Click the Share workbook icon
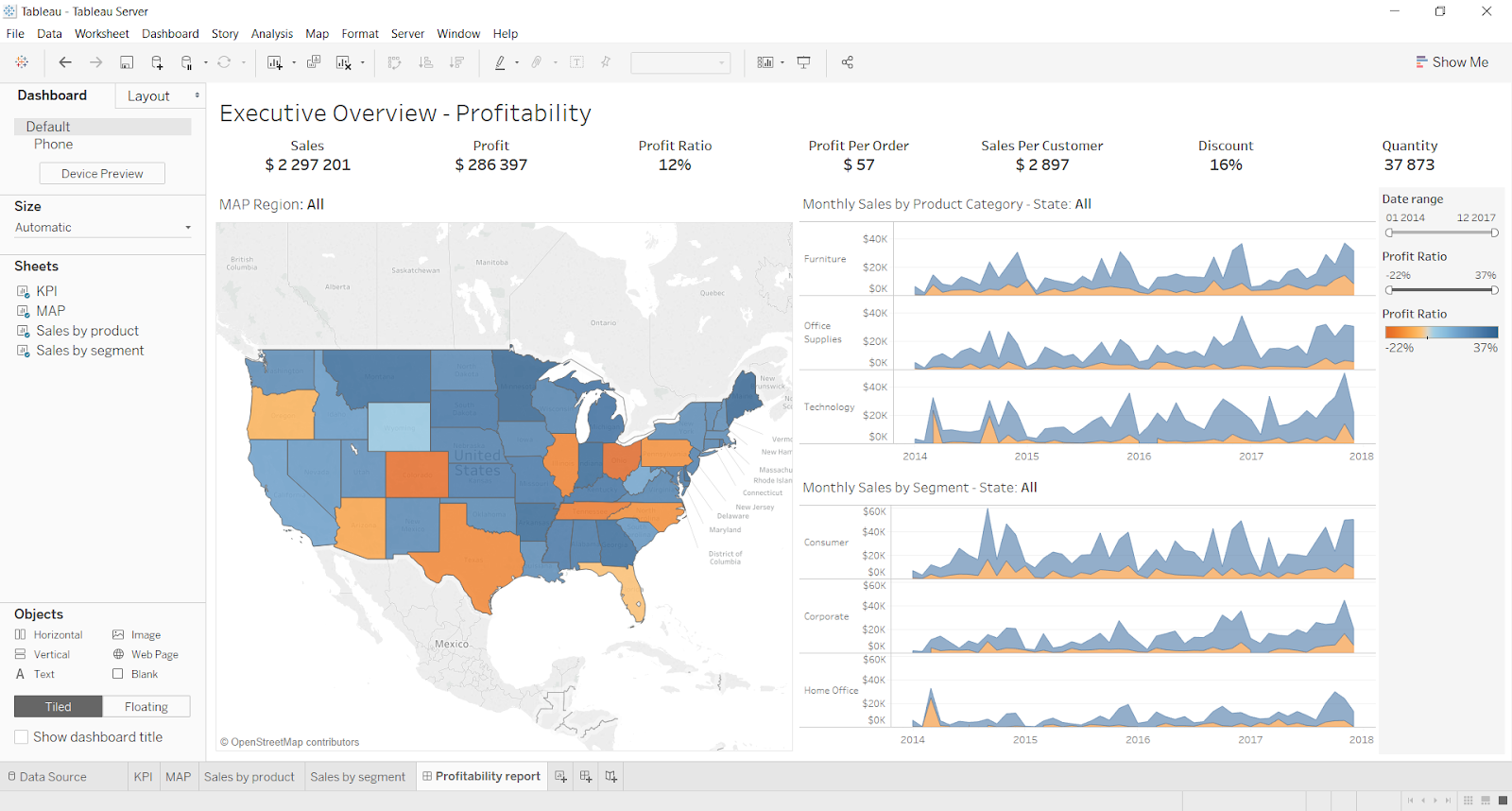 pyautogui.click(x=848, y=62)
